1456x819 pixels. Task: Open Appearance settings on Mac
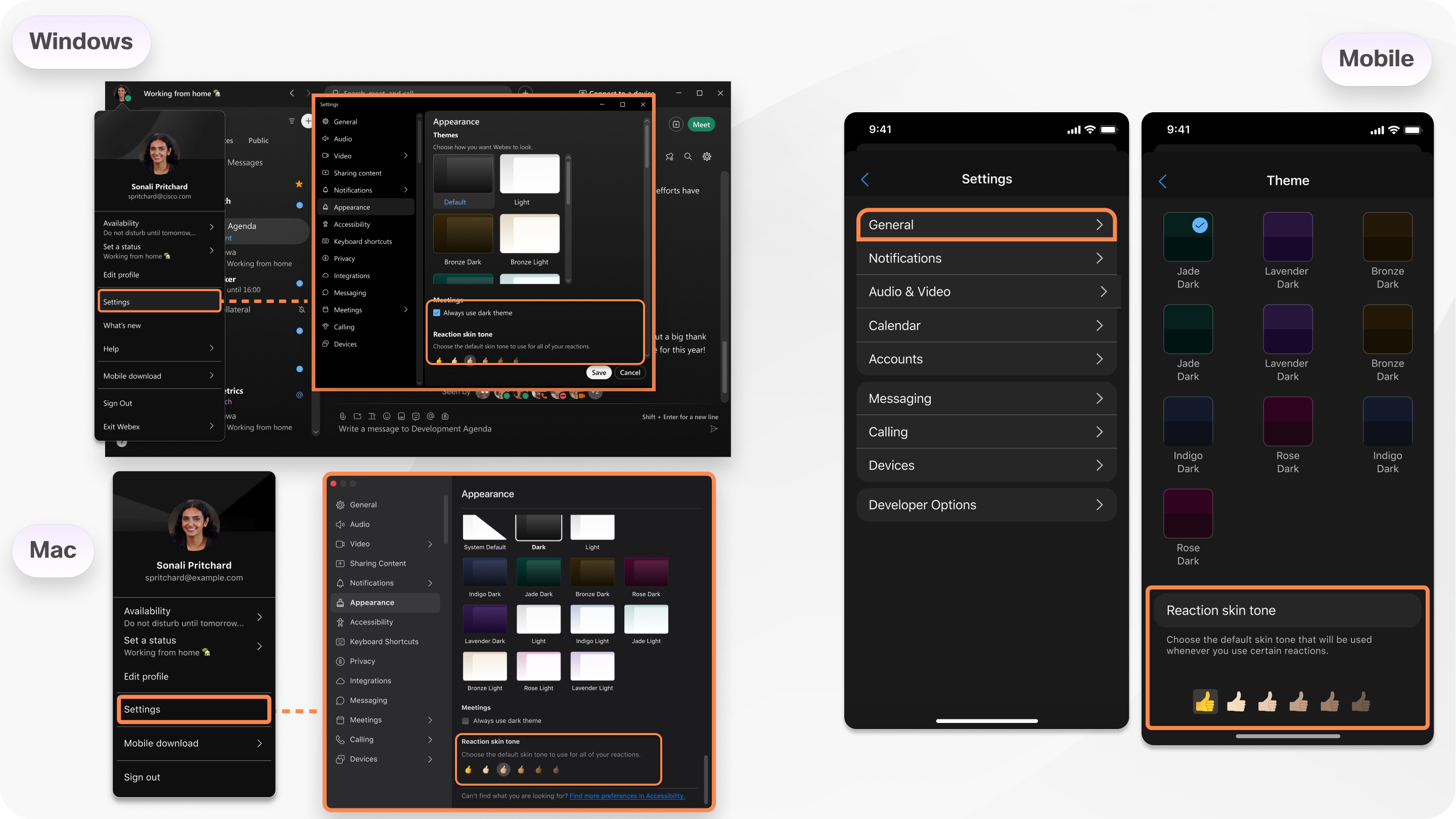[372, 601]
